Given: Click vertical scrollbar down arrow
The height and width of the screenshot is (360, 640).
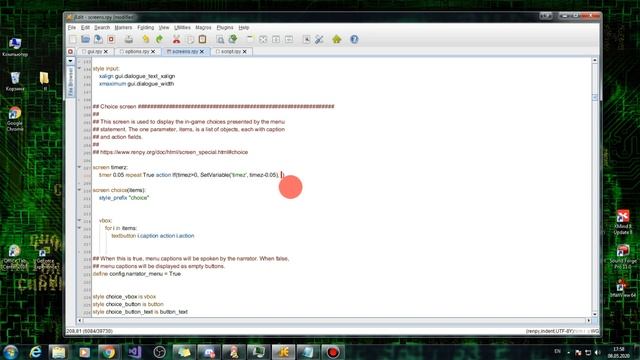Looking at the screenshot, I should (595, 314).
